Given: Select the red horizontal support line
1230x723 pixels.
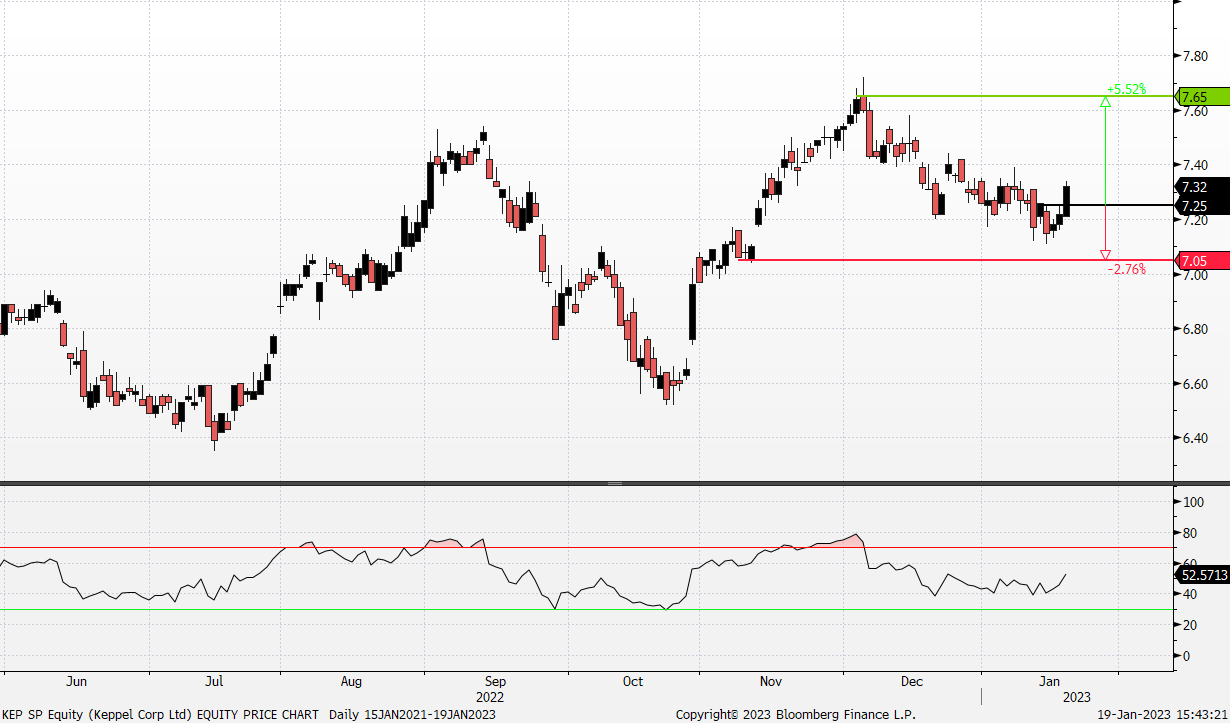Looking at the screenshot, I should point(955,260).
